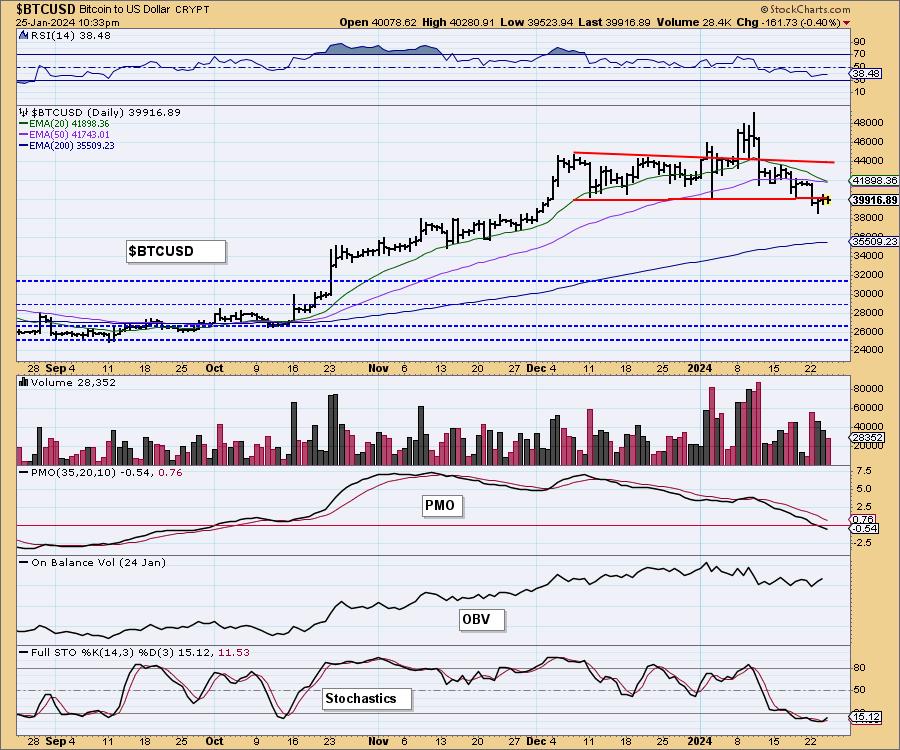Click the PMO(35,20,10) indicator legend

coord(101,472)
